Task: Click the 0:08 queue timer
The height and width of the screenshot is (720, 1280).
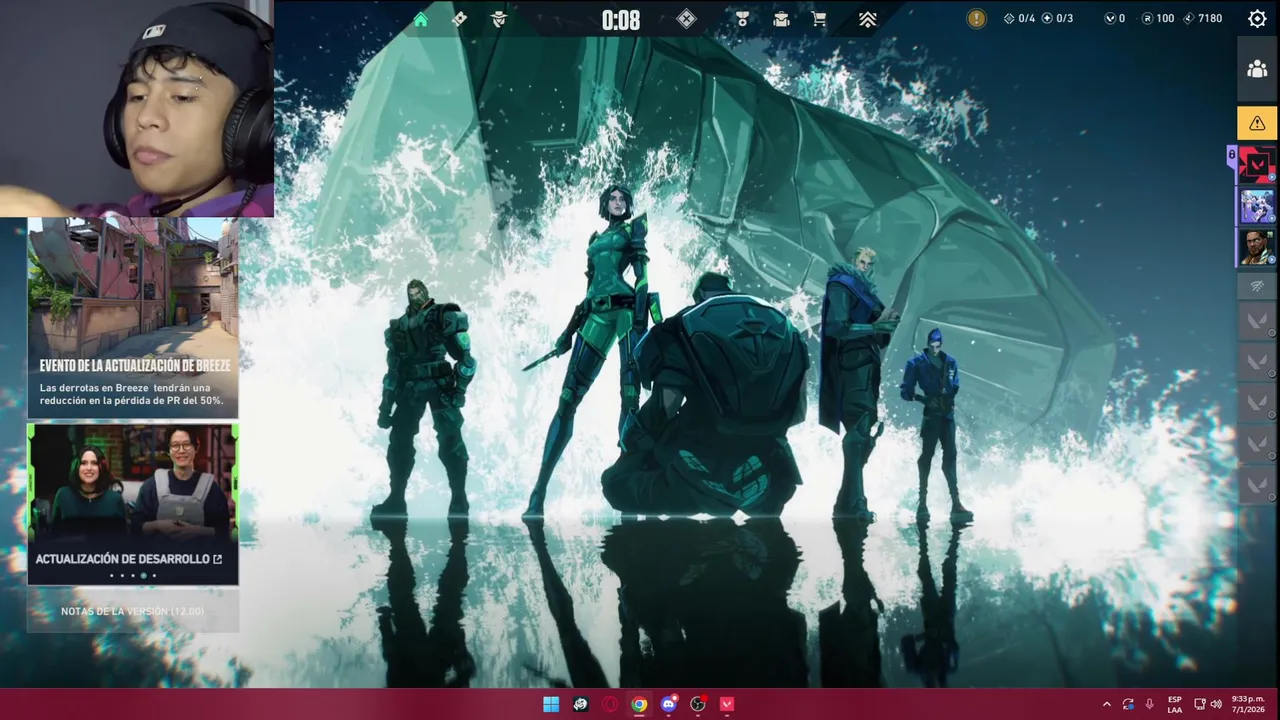Action: click(620, 20)
